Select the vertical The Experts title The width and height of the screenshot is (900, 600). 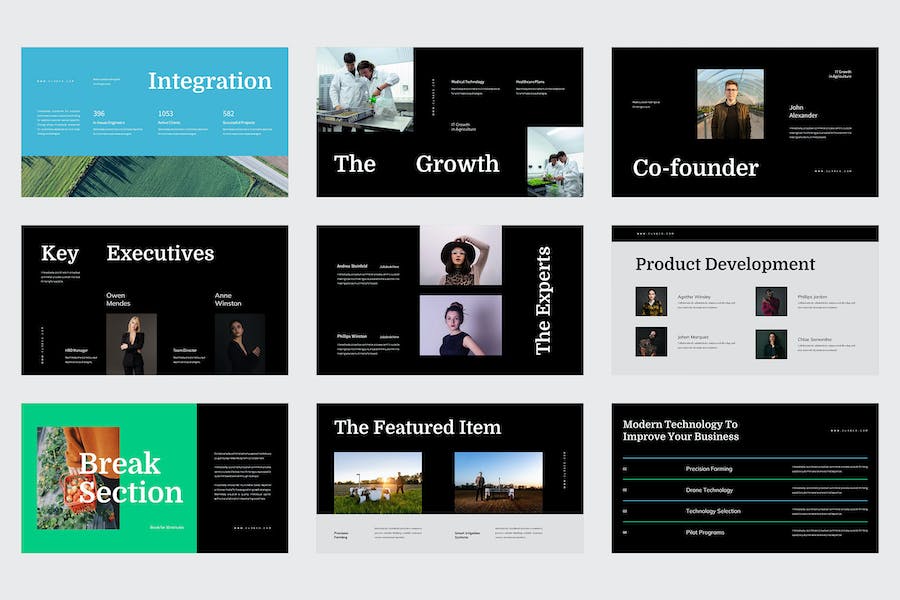tap(542, 300)
